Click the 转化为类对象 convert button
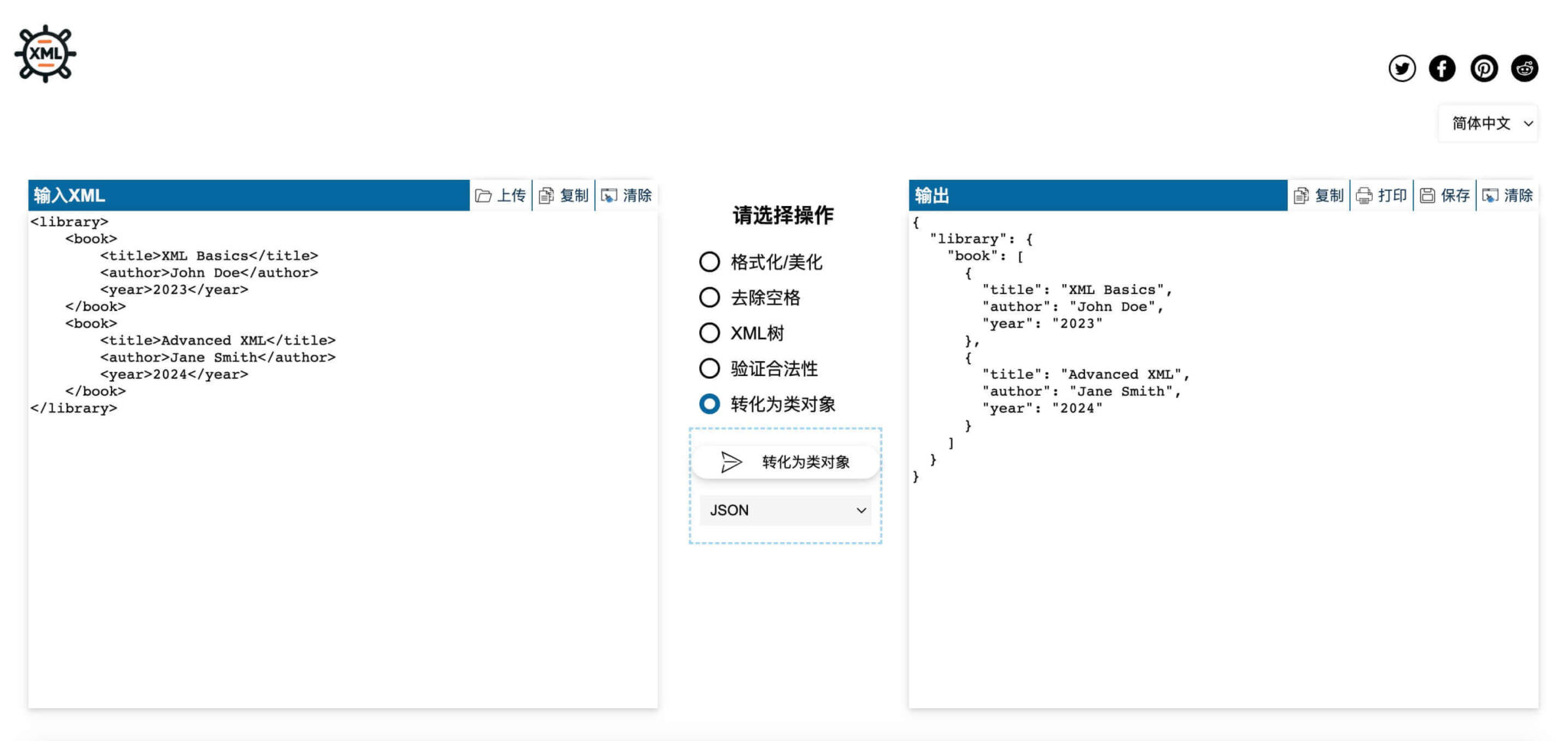Image resolution: width=1568 pixels, height=741 pixels. click(x=786, y=462)
